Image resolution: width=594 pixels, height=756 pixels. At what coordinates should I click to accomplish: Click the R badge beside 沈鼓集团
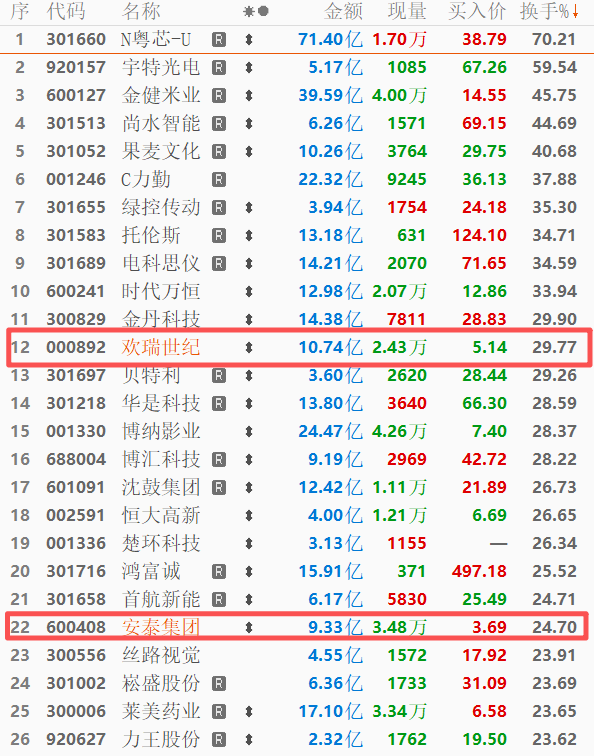[219, 487]
